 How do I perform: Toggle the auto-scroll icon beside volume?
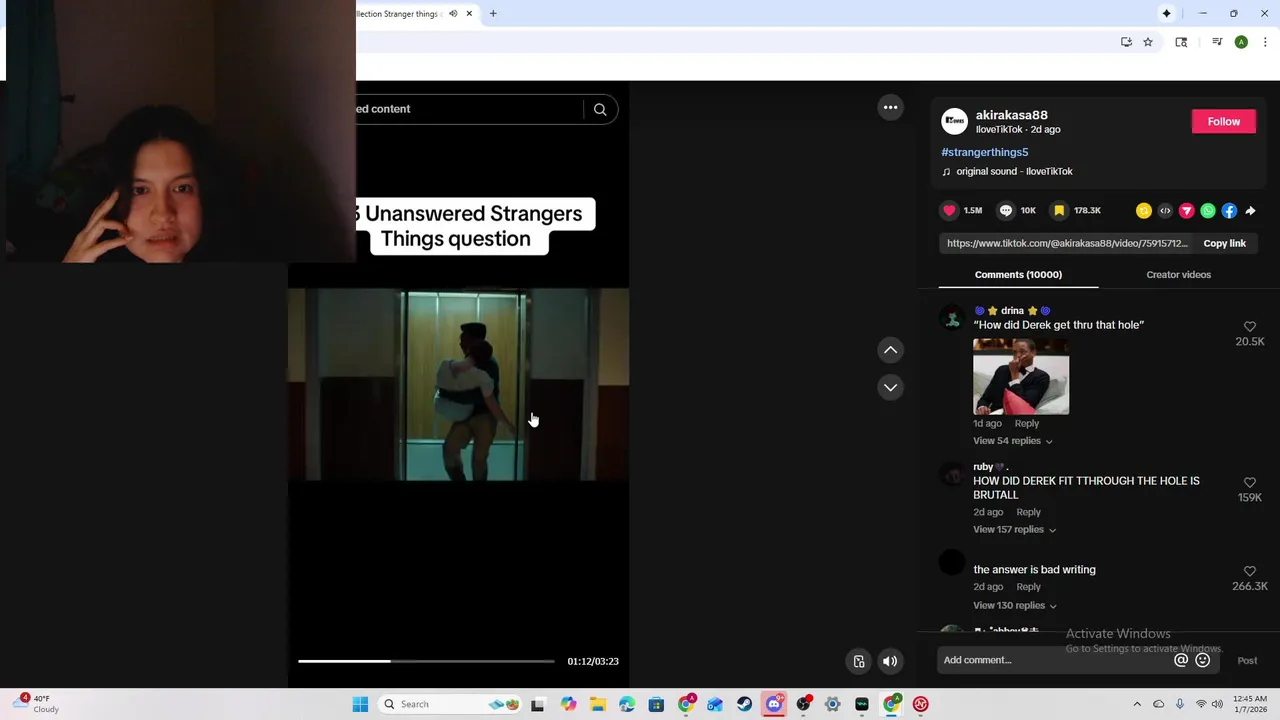(x=859, y=661)
